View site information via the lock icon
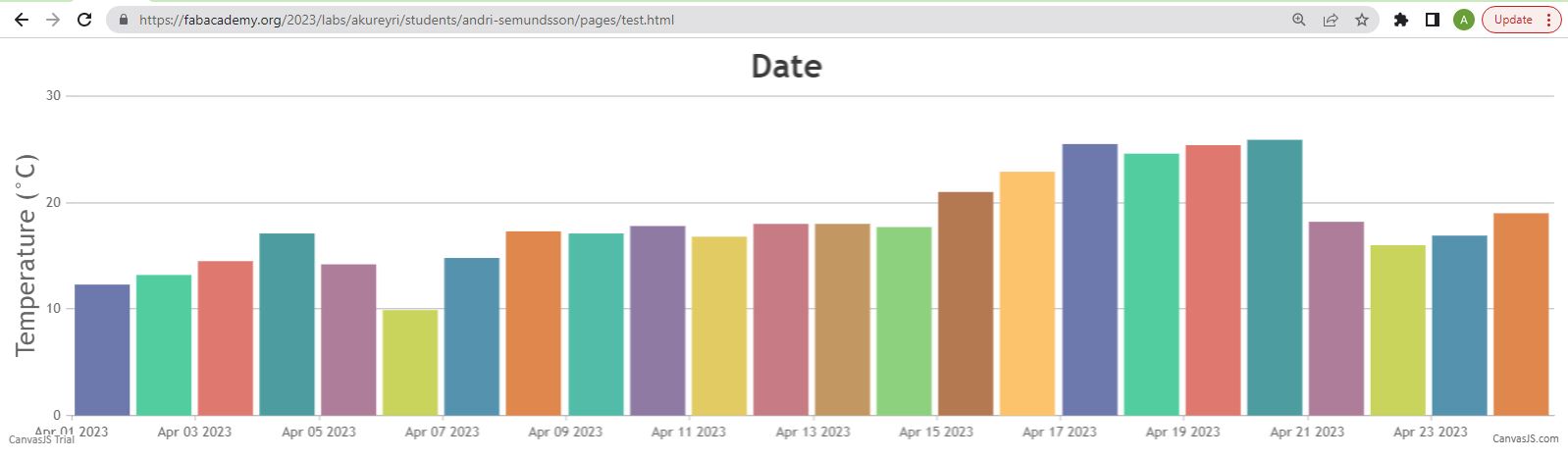 [x=123, y=20]
